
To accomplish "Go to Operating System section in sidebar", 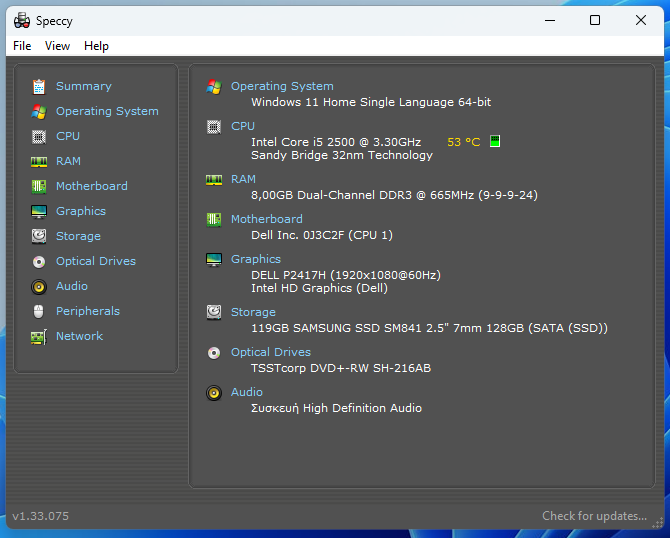I will tap(107, 111).
